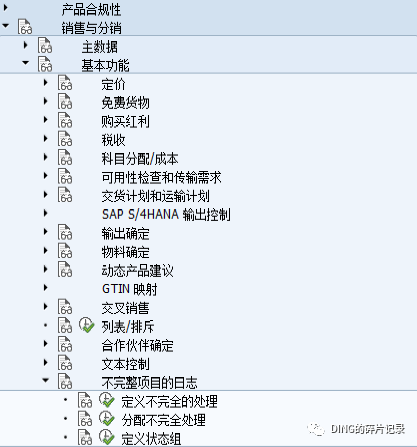The width and height of the screenshot is (417, 447).
Task: Expand the 输出确定 node
Action: click(x=46, y=231)
